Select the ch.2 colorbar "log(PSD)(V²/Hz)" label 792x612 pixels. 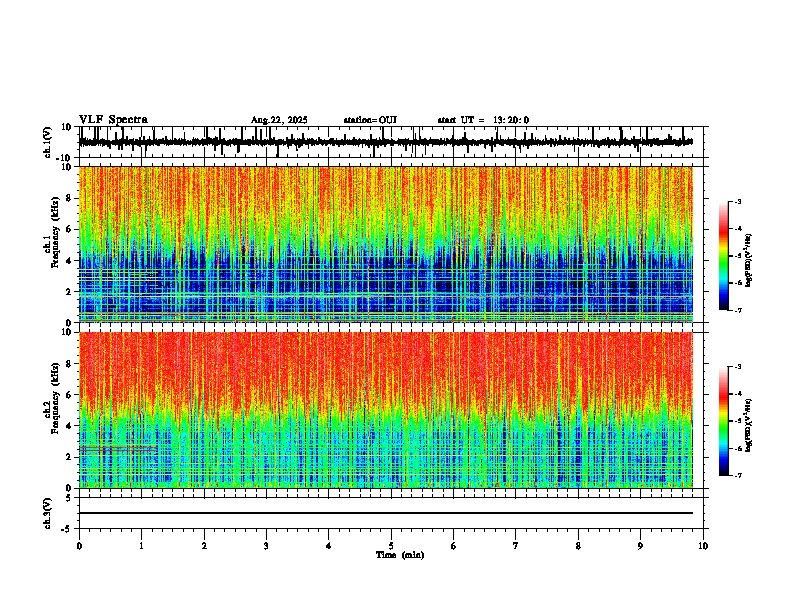(x=749, y=425)
